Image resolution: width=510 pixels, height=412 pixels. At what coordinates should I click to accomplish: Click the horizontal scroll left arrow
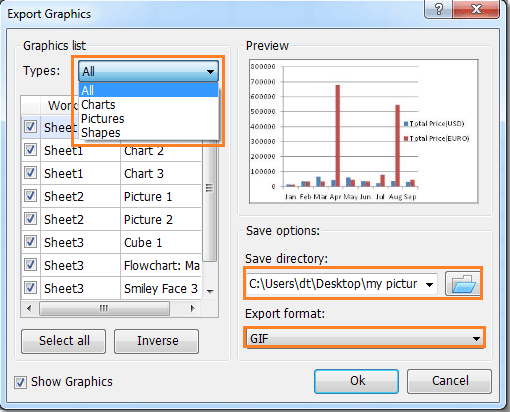coord(29,308)
